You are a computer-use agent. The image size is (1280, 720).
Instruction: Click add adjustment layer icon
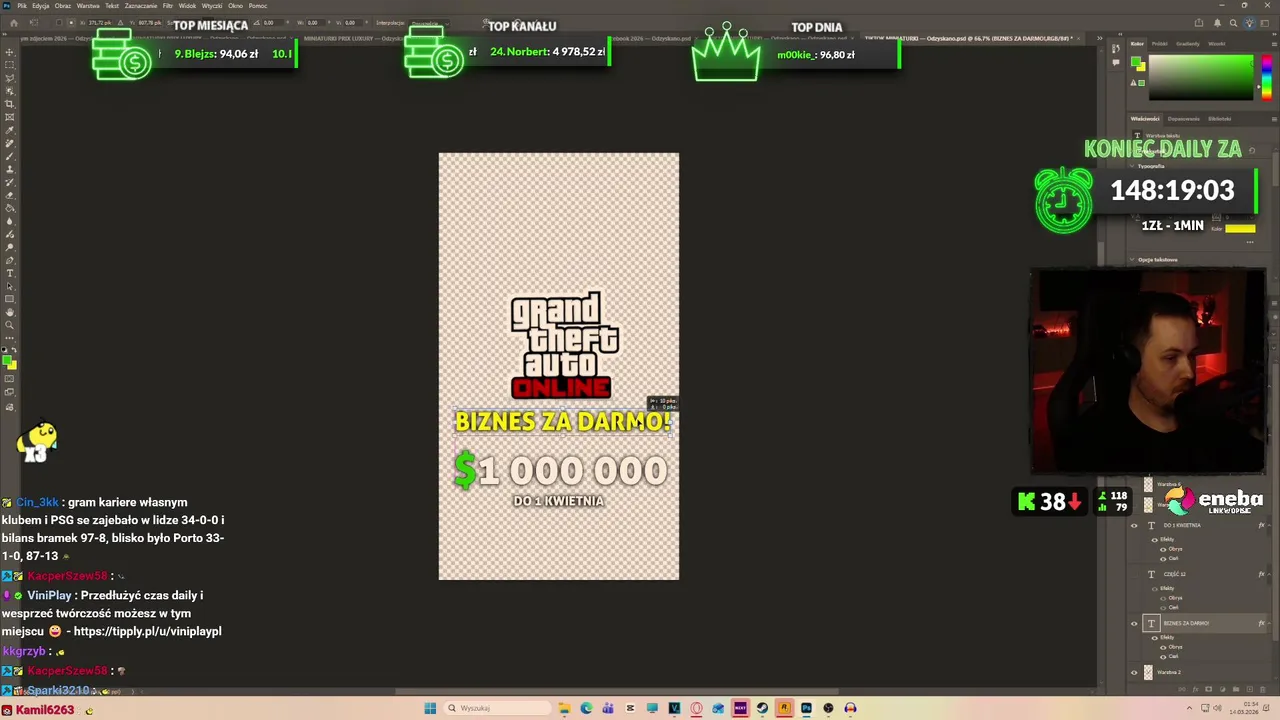point(1222,689)
